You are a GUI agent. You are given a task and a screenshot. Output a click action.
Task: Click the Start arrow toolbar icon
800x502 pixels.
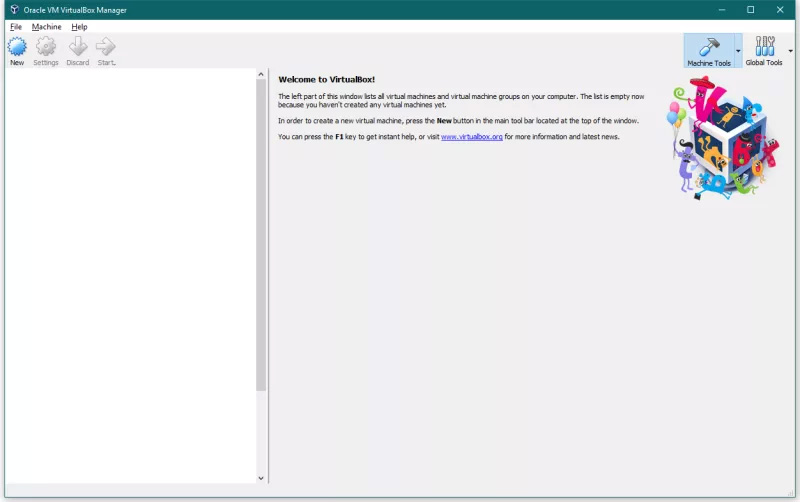pos(106,46)
